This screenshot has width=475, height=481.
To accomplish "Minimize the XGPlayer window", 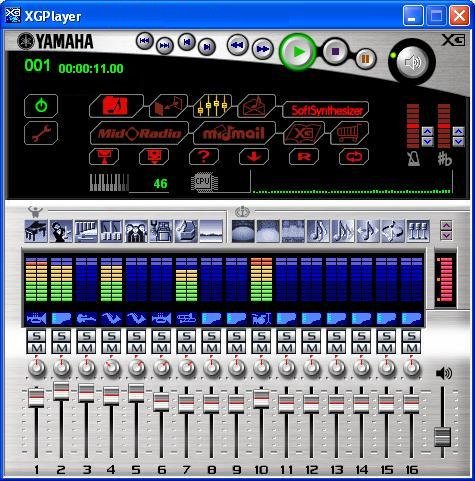I will coord(413,16).
